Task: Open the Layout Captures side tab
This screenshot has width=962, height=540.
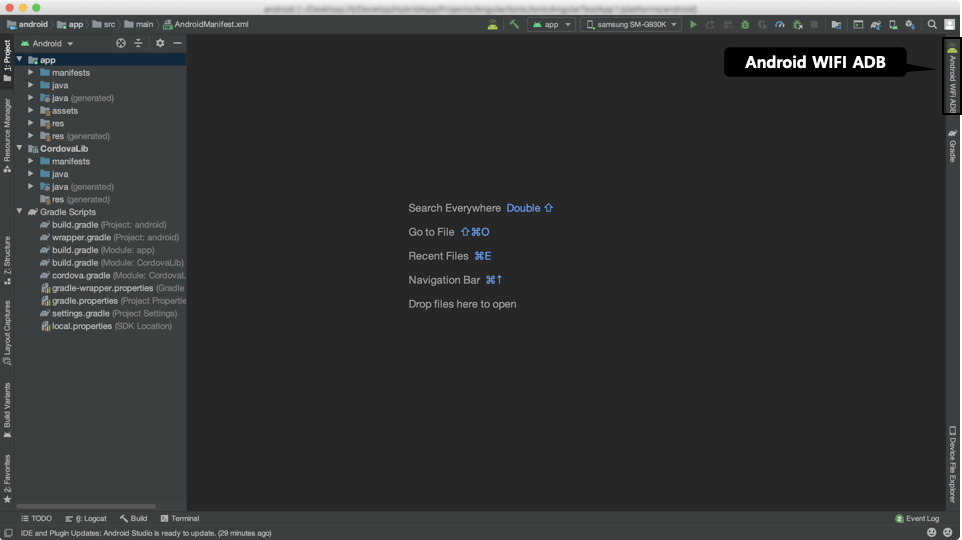Action: coord(7,333)
